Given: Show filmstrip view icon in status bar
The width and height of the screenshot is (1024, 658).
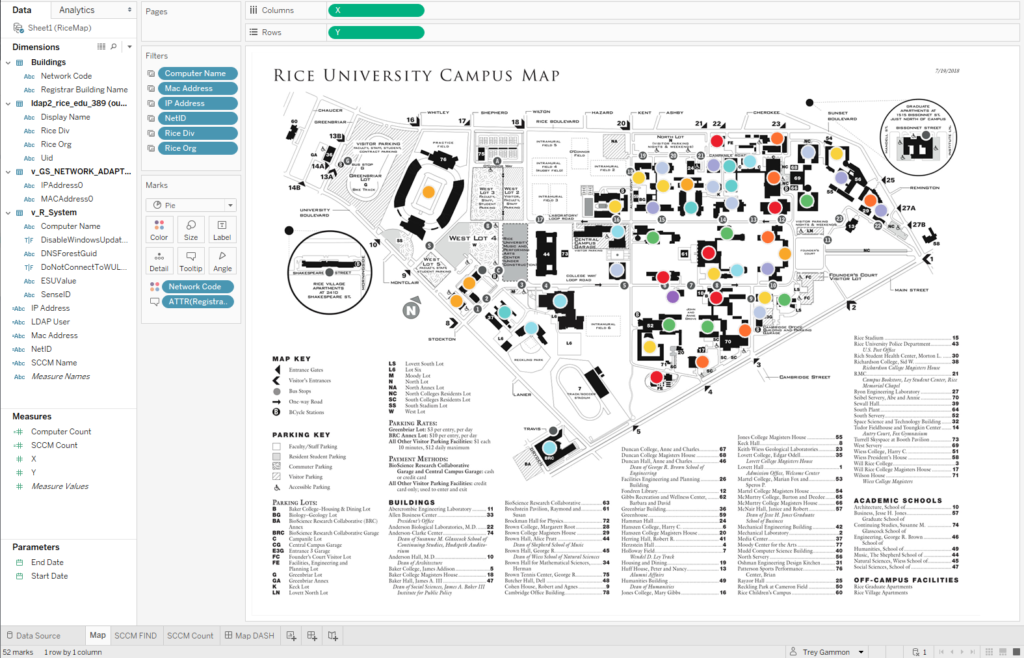Looking at the screenshot, I should [1001, 652].
